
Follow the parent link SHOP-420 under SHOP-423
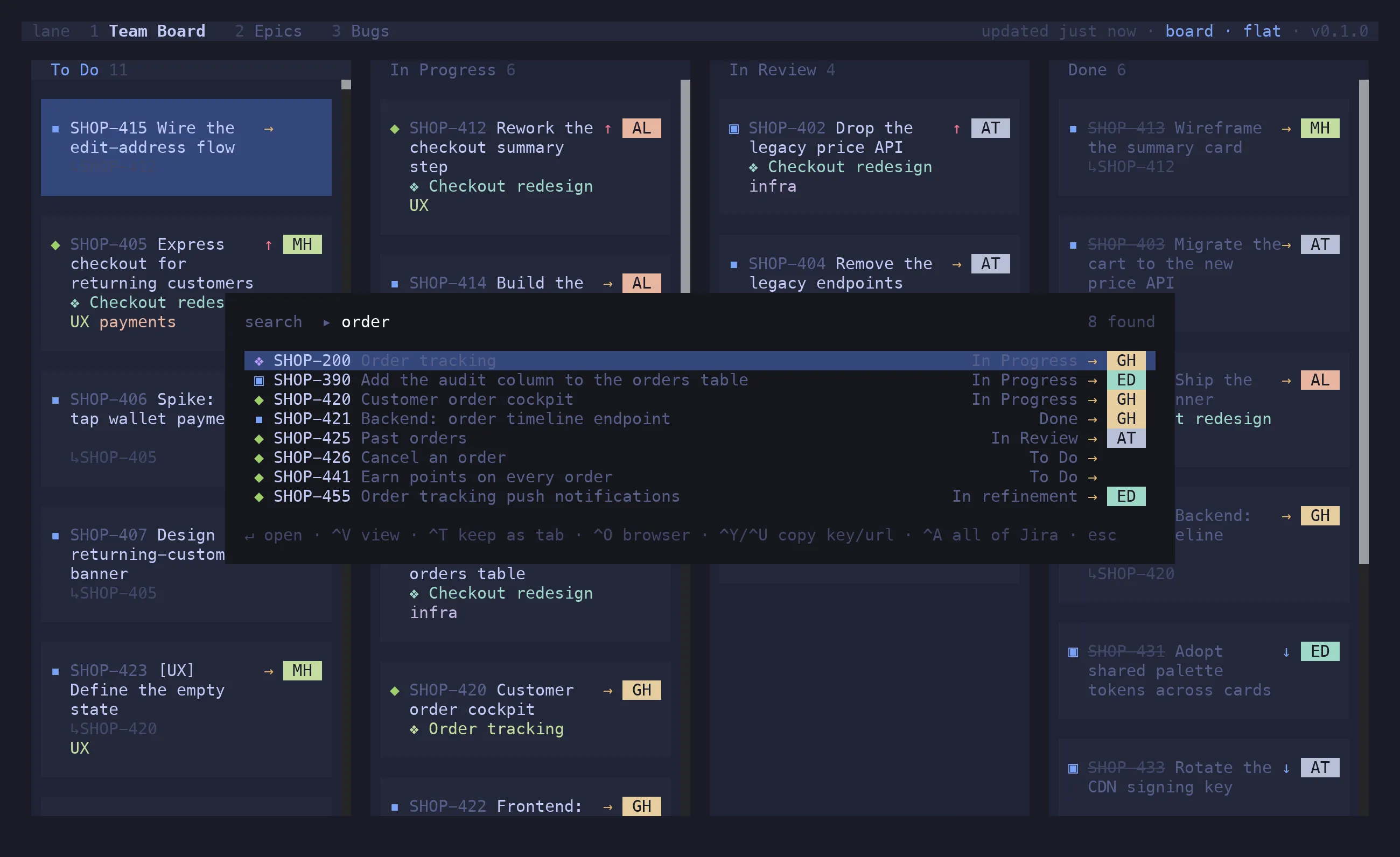(x=114, y=729)
